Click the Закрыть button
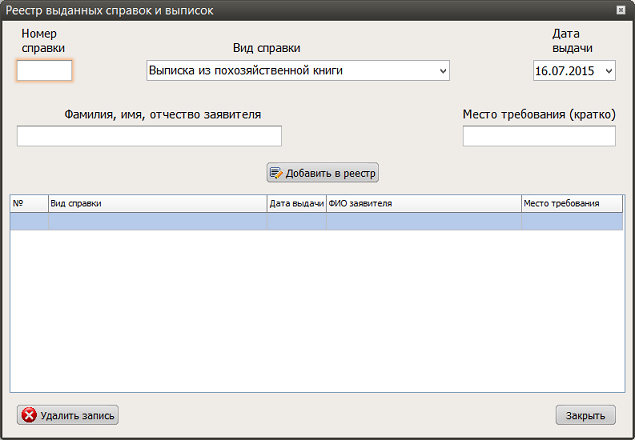The width and height of the screenshot is (635, 440). tap(586, 415)
